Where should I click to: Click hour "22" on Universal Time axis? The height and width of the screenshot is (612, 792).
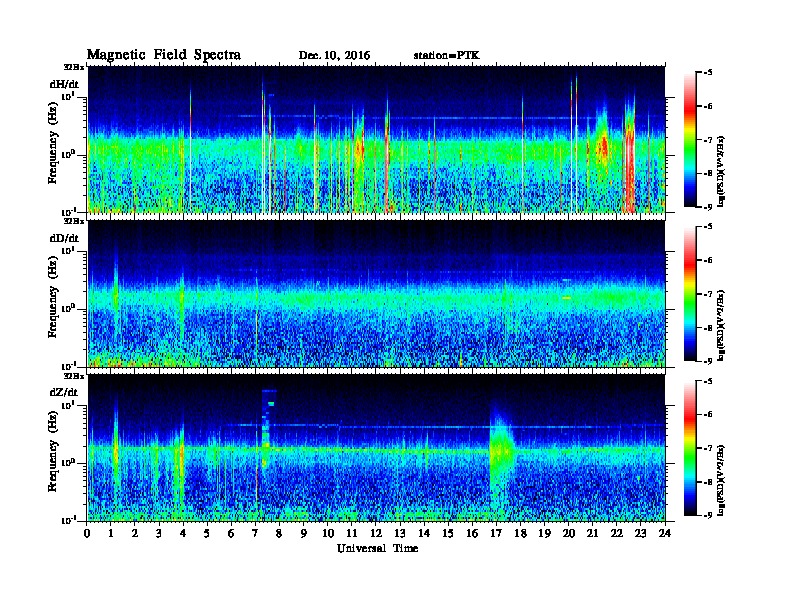tap(617, 533)
